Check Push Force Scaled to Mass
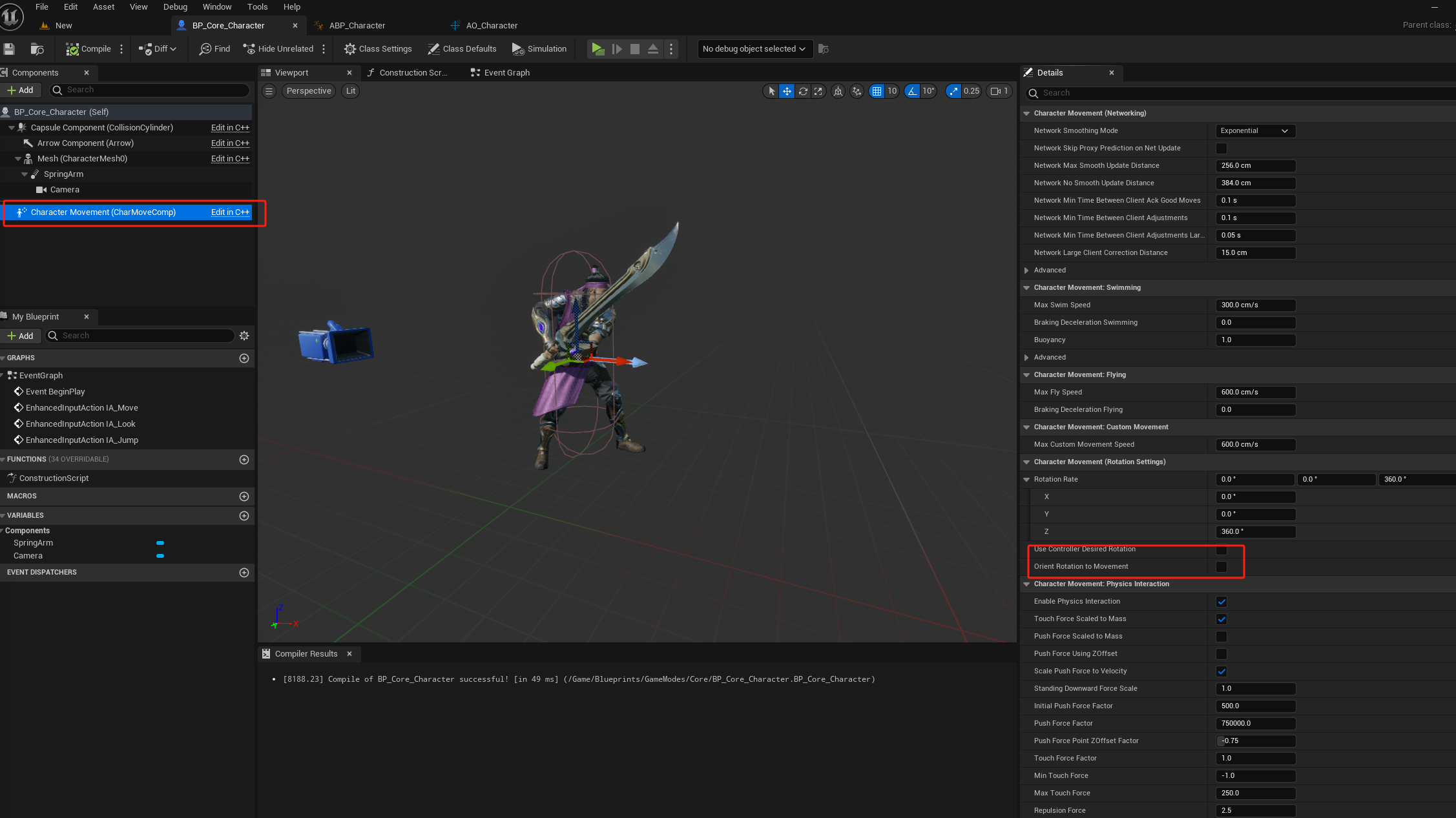 [x=1221, y=637]
